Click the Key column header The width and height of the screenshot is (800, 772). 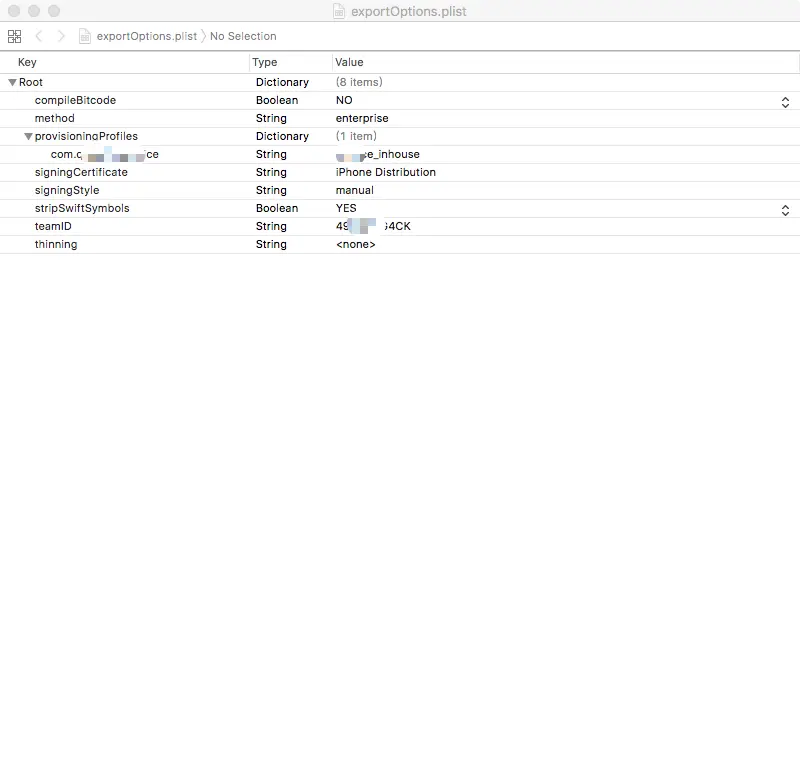click(x=27, y=62)
